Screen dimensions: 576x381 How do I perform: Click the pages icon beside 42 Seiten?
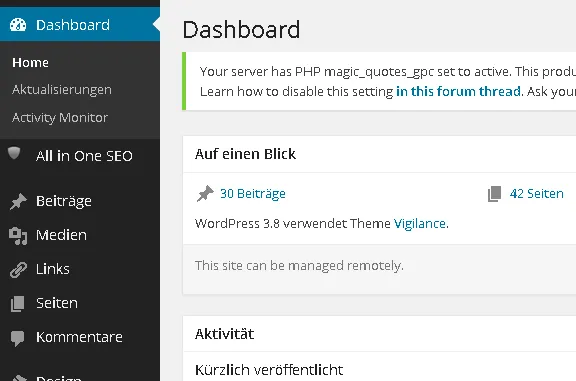click(x=494, y=194)
